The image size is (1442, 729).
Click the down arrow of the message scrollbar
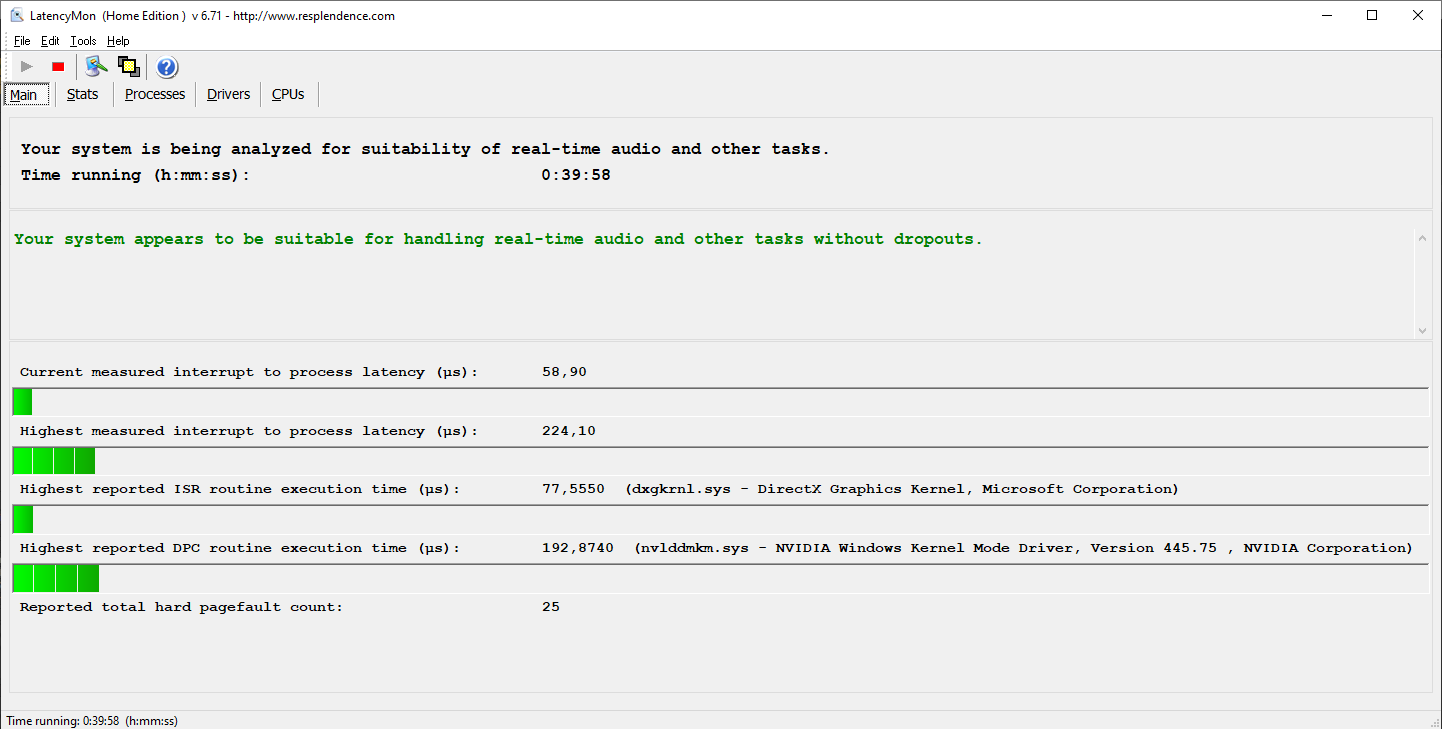tap(1422, 330)
